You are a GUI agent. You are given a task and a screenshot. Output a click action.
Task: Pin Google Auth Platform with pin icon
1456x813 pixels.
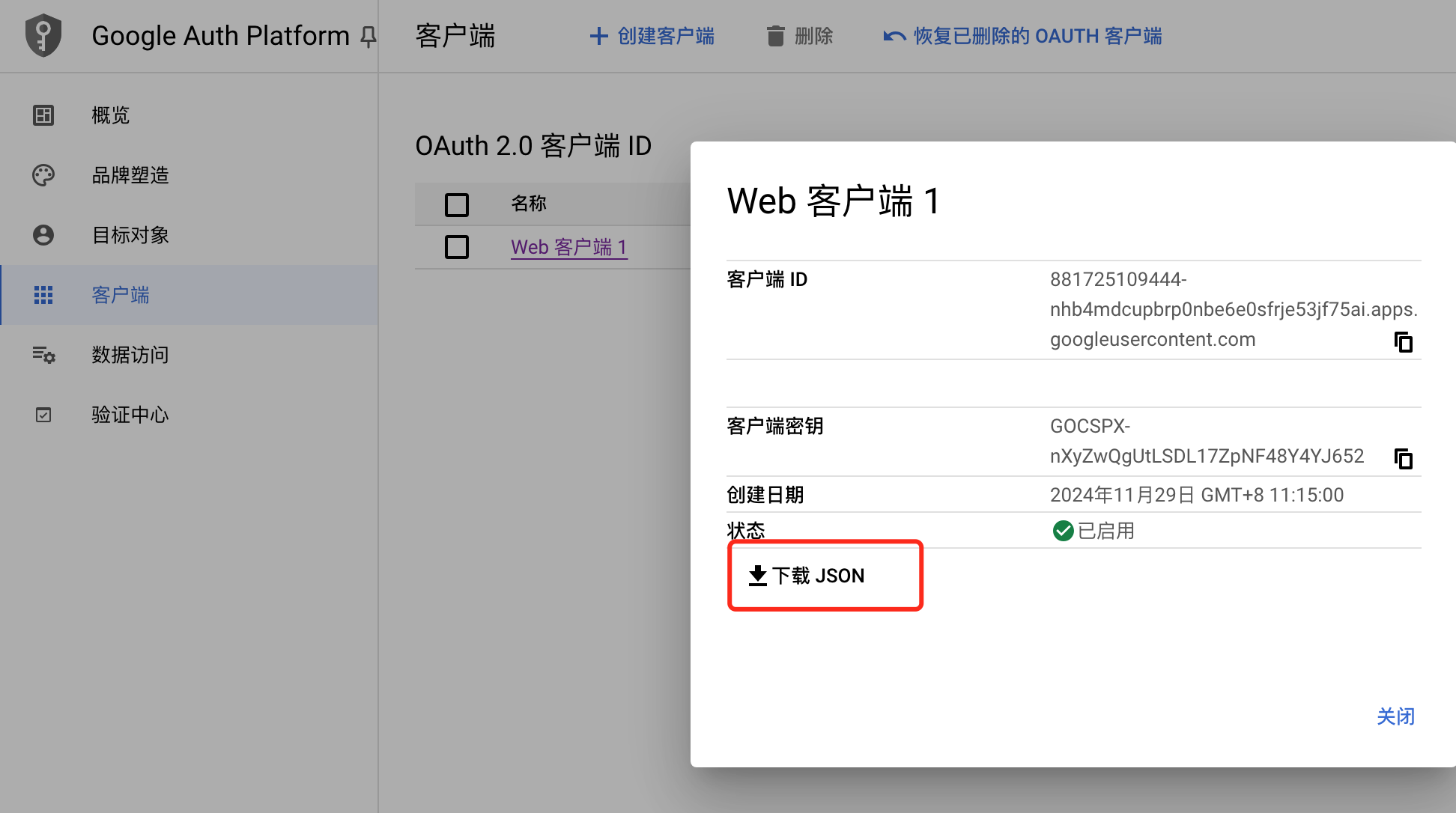point(368,36)
